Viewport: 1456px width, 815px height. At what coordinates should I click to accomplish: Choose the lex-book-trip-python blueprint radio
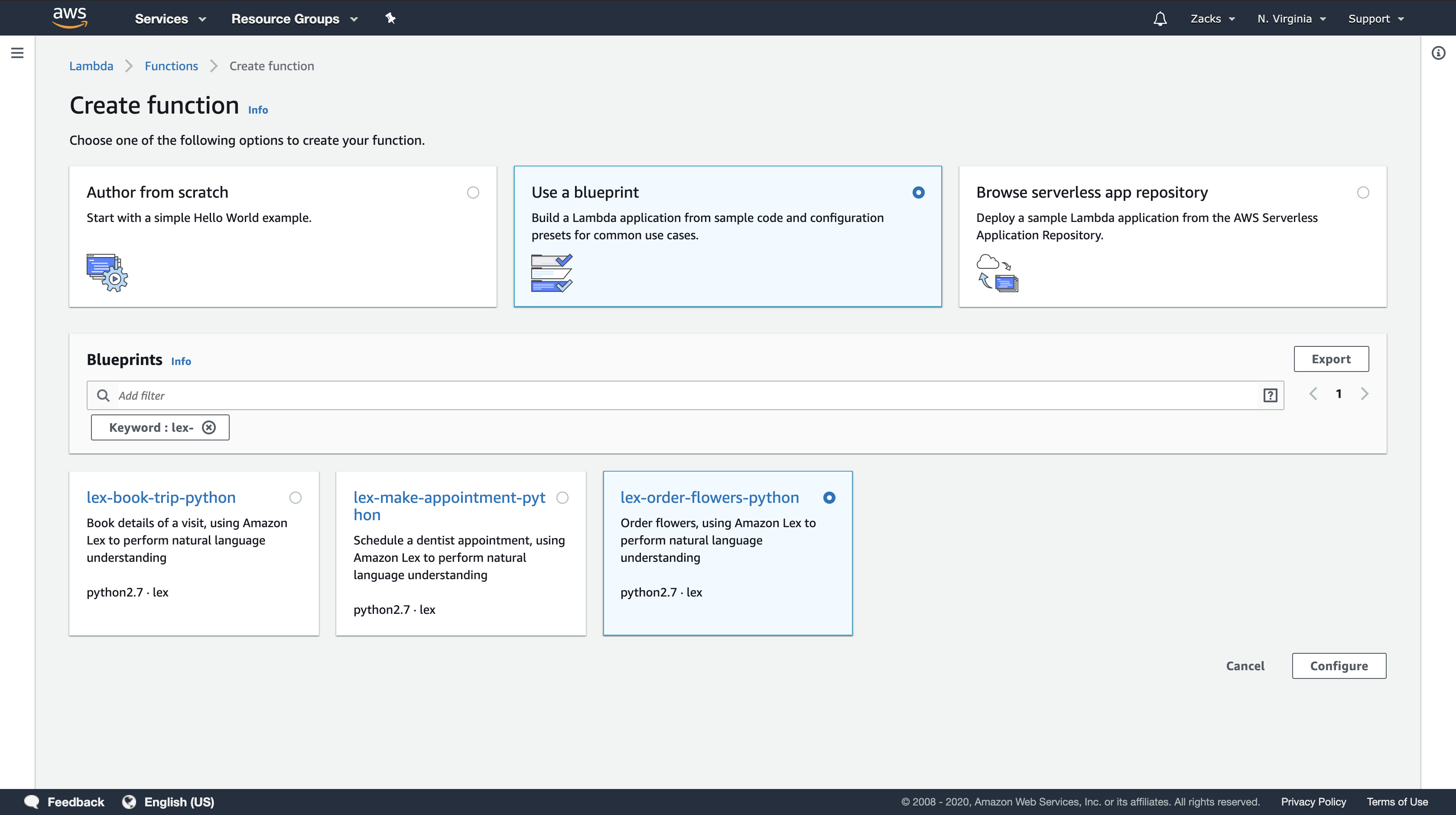tap(295, 498)
